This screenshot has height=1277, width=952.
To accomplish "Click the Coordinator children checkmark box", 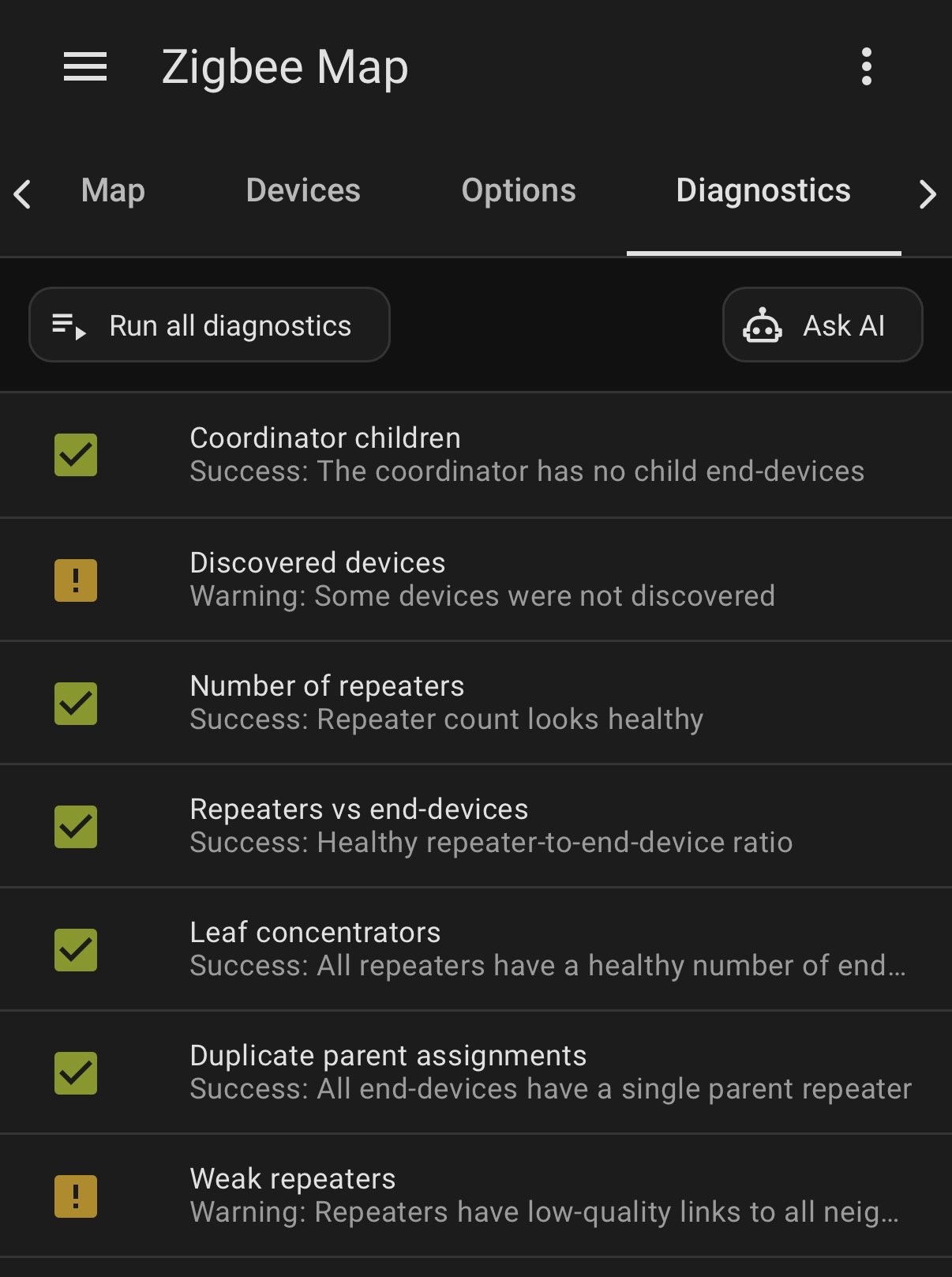I will (x=76, y=455).
